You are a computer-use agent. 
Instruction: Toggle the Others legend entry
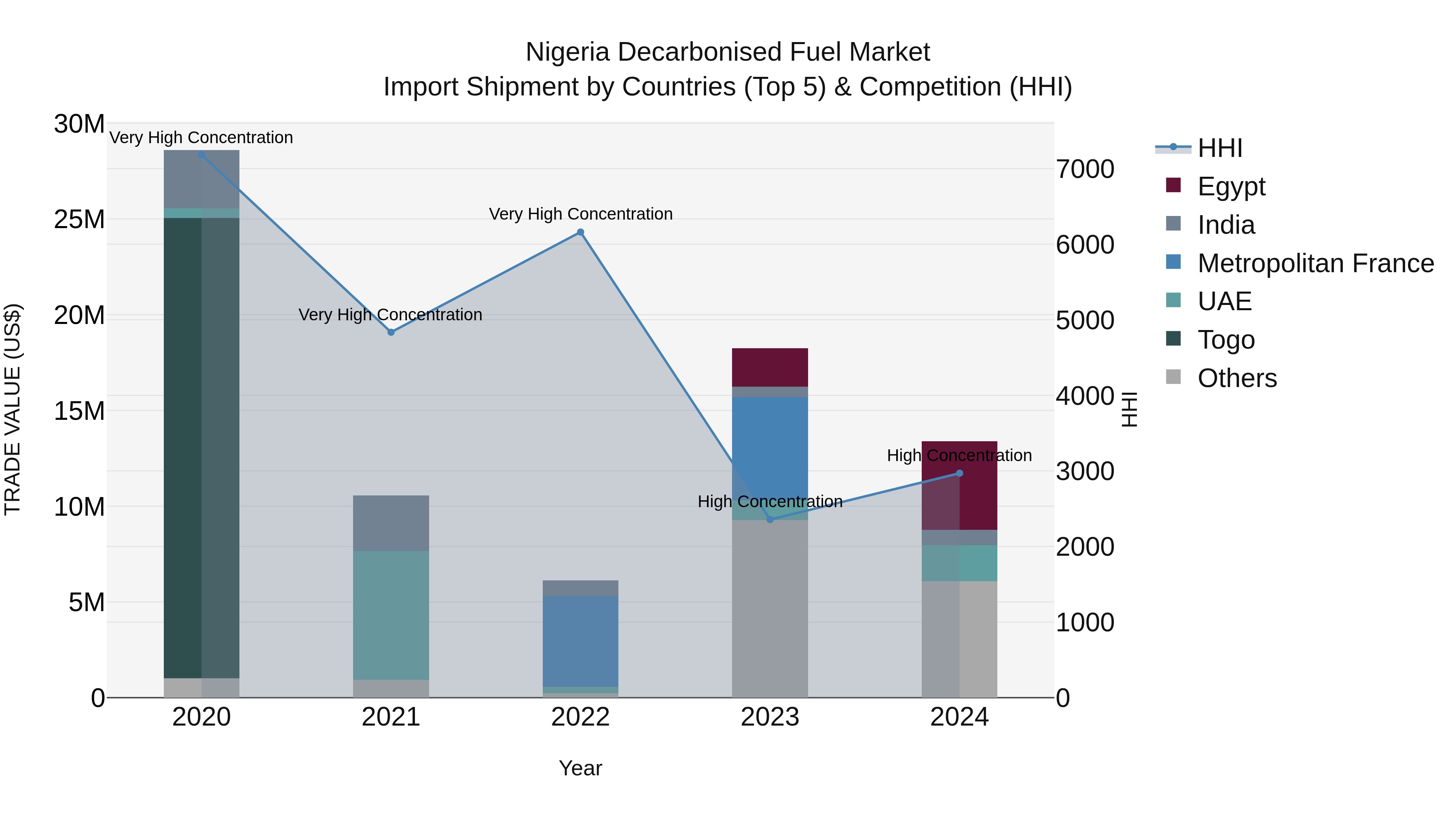coord(1221,378)
